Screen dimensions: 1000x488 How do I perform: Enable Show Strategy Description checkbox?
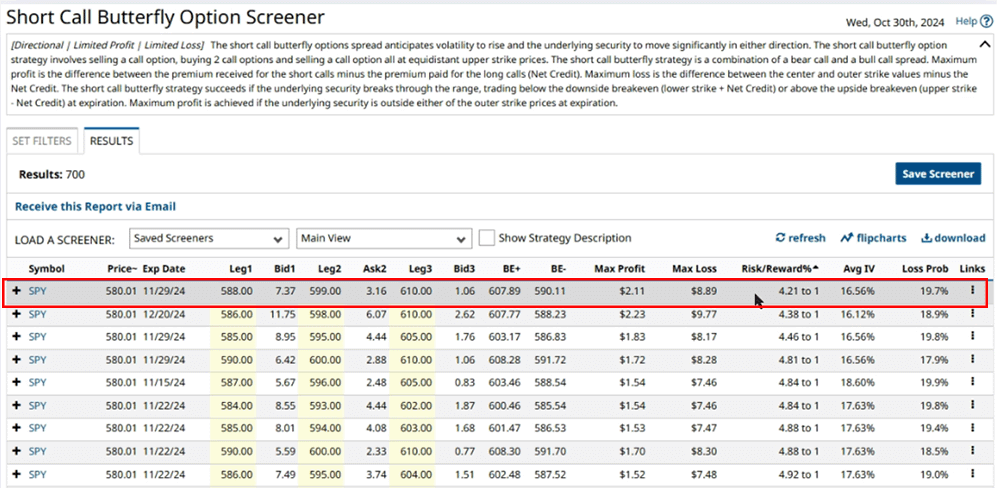(x=487, y=238)
